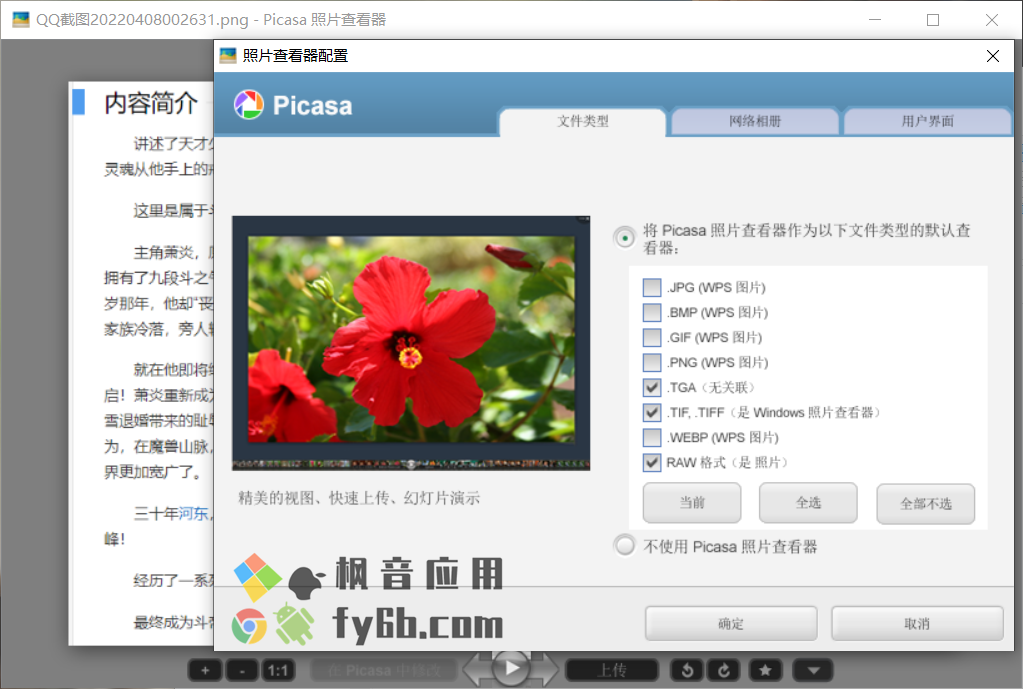Click the 上传 button in the viewer toolbar
The width and height of the screenshot is (1023, 689).
tap(612, 670)
